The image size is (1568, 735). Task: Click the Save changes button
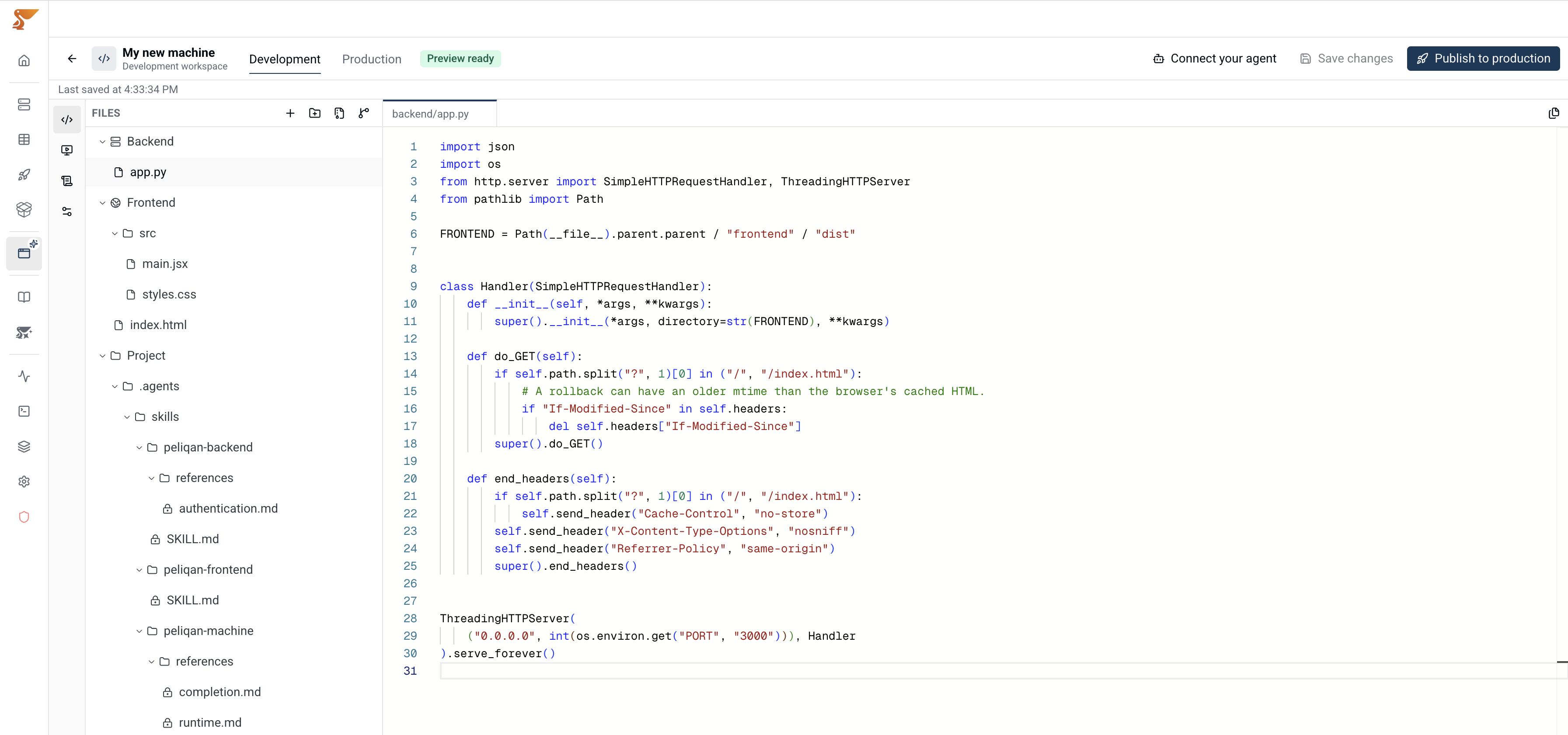1346,59
